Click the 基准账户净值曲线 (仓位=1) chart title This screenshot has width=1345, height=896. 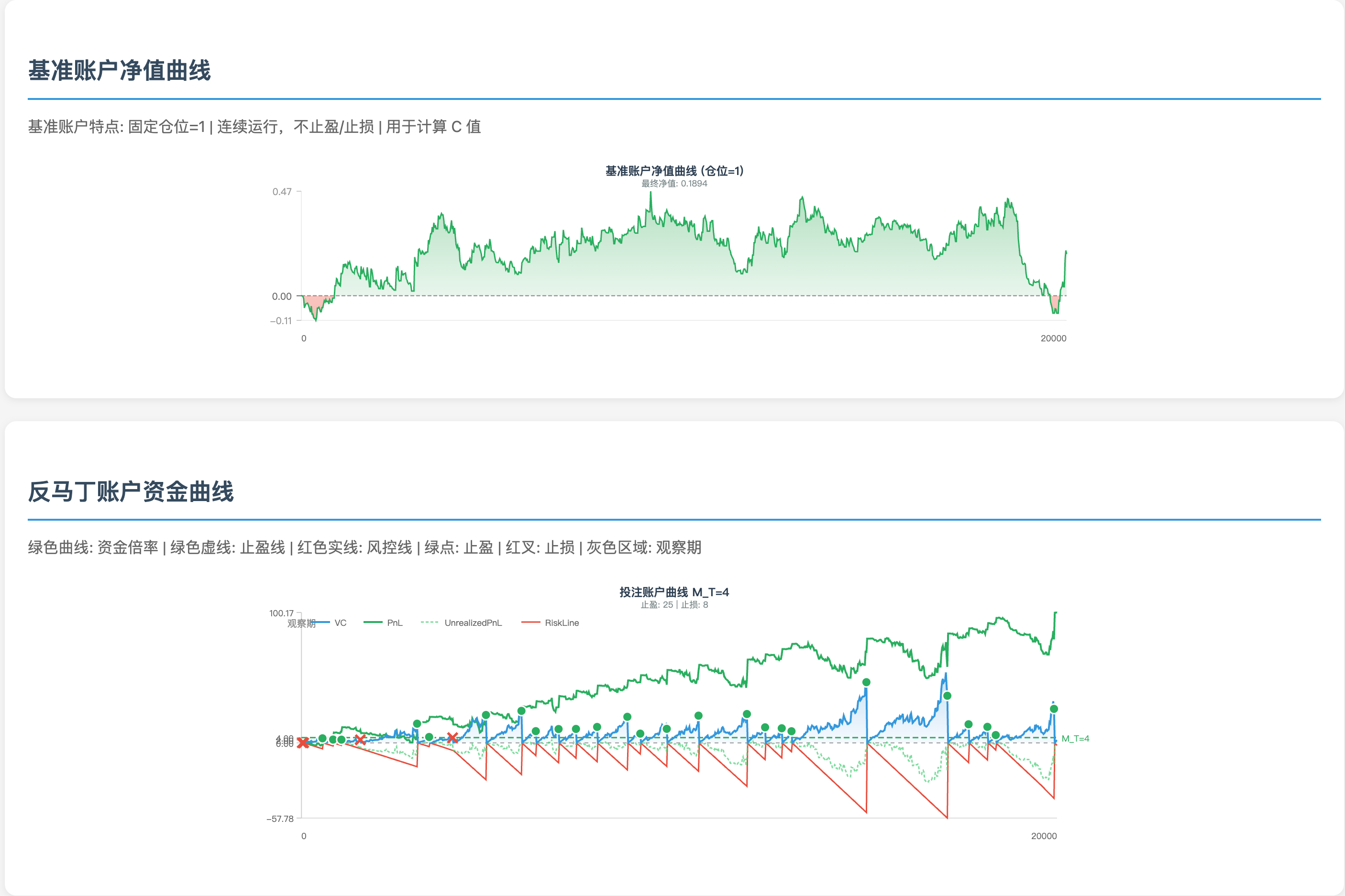tap(674, 171)
